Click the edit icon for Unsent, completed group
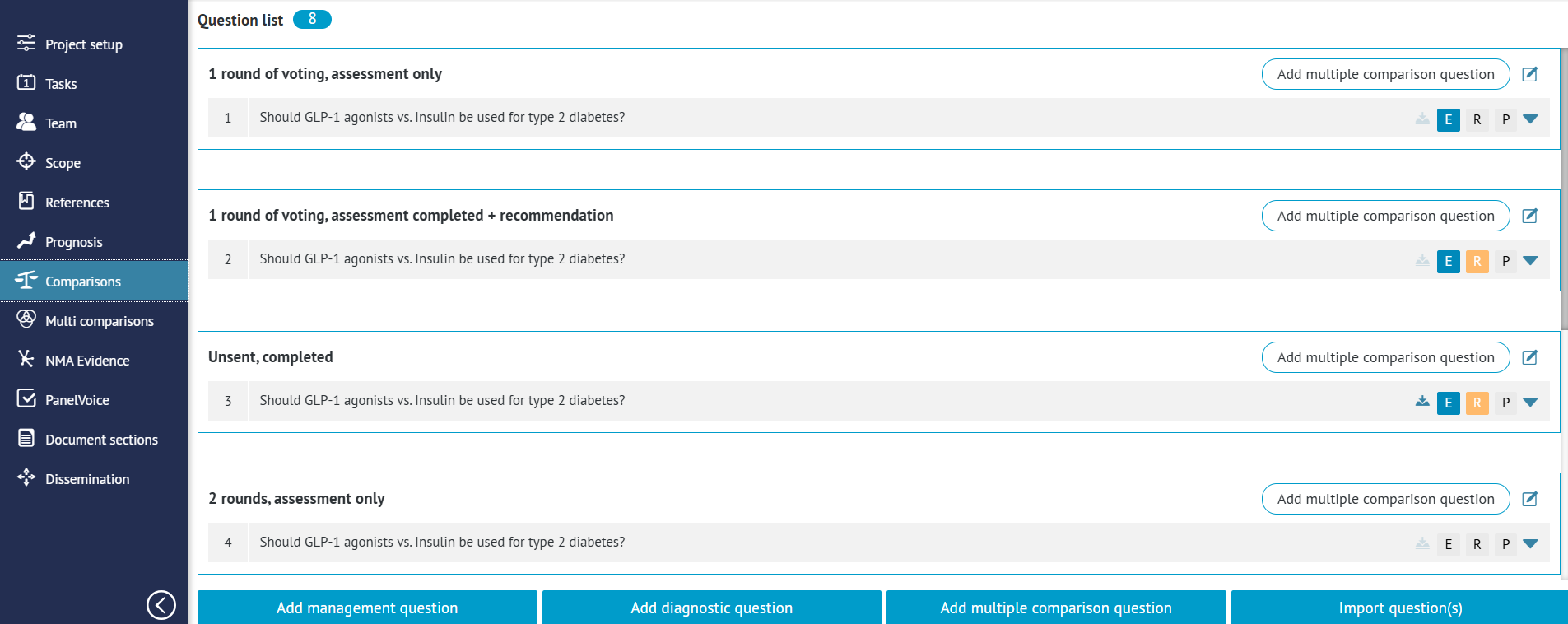The height and width of the screenshot is (624, 1568). 1529,357
